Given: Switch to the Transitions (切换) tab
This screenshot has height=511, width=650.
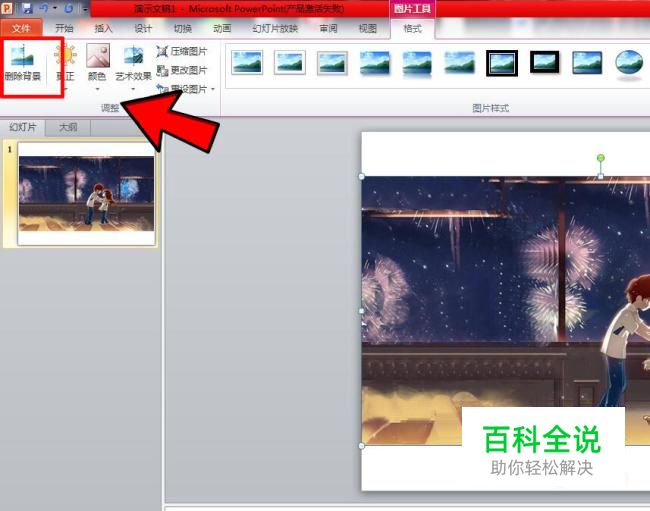Looking at the screenshot, I should [x=183, y=28].
